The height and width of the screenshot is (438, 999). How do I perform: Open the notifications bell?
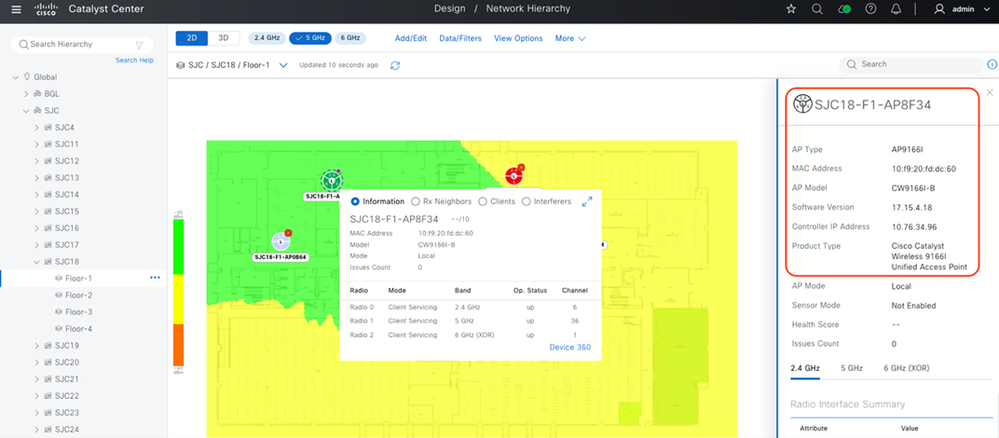[897, 9]
